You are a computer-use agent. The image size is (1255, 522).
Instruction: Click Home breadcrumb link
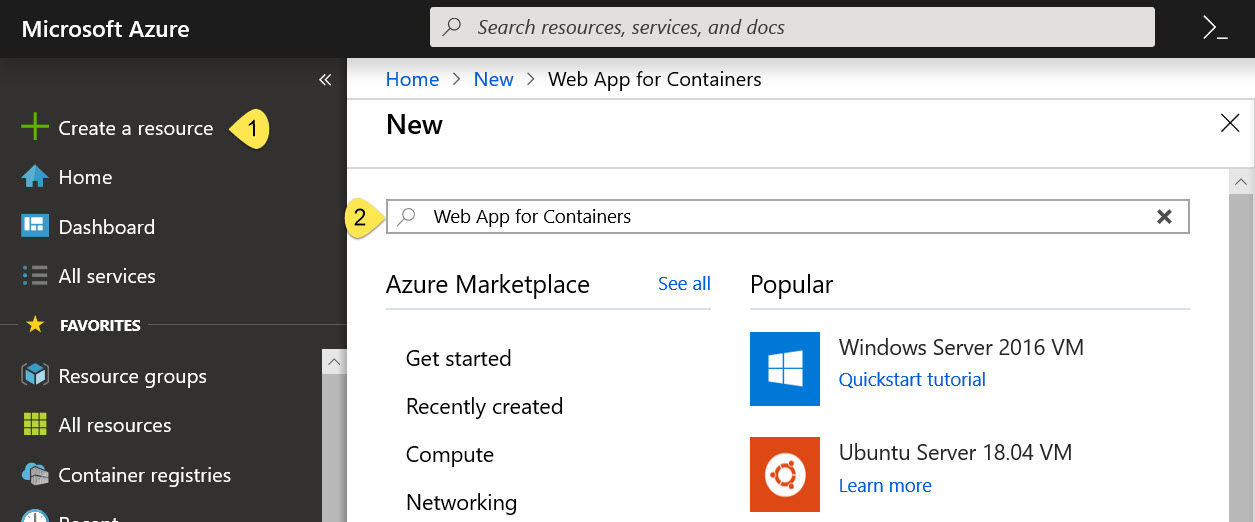(412, 79)
